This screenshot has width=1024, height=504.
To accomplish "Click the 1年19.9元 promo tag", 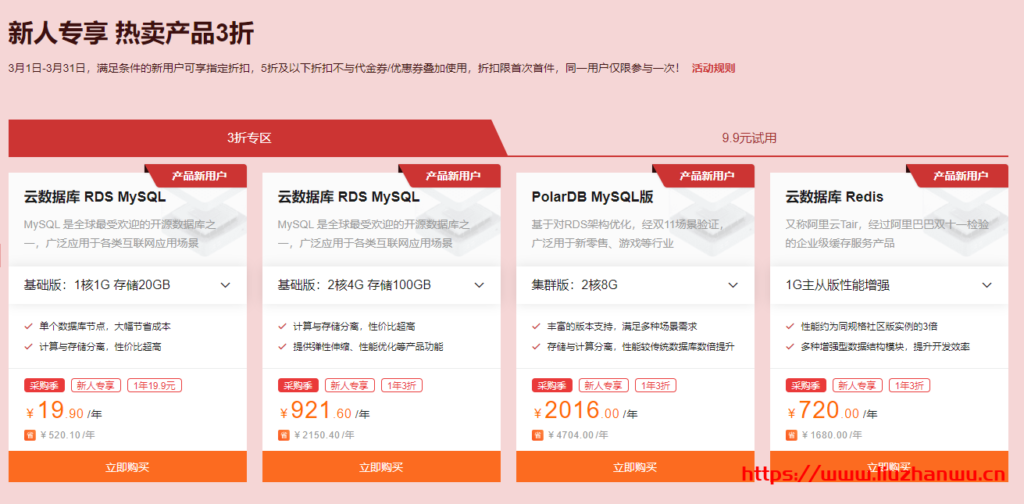I will pyautogui.click(x=156, y=385).
